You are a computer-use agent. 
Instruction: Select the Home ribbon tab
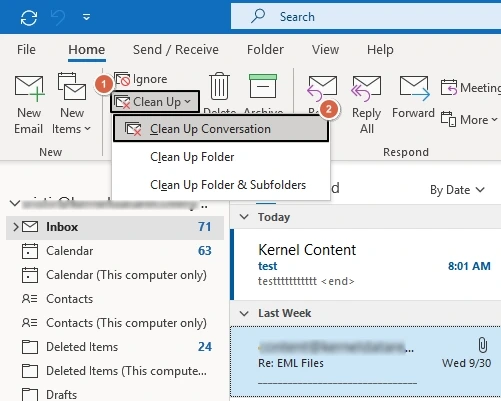[x=87, y=50]
